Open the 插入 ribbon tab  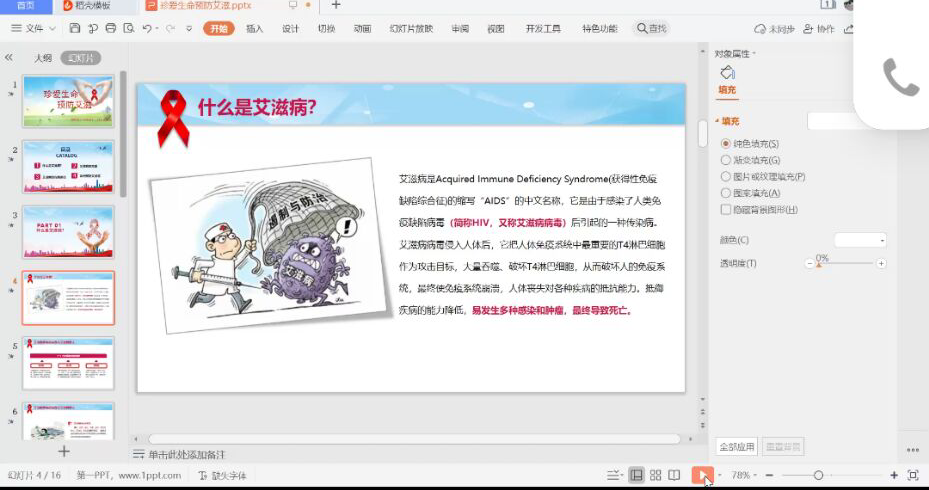254,29
